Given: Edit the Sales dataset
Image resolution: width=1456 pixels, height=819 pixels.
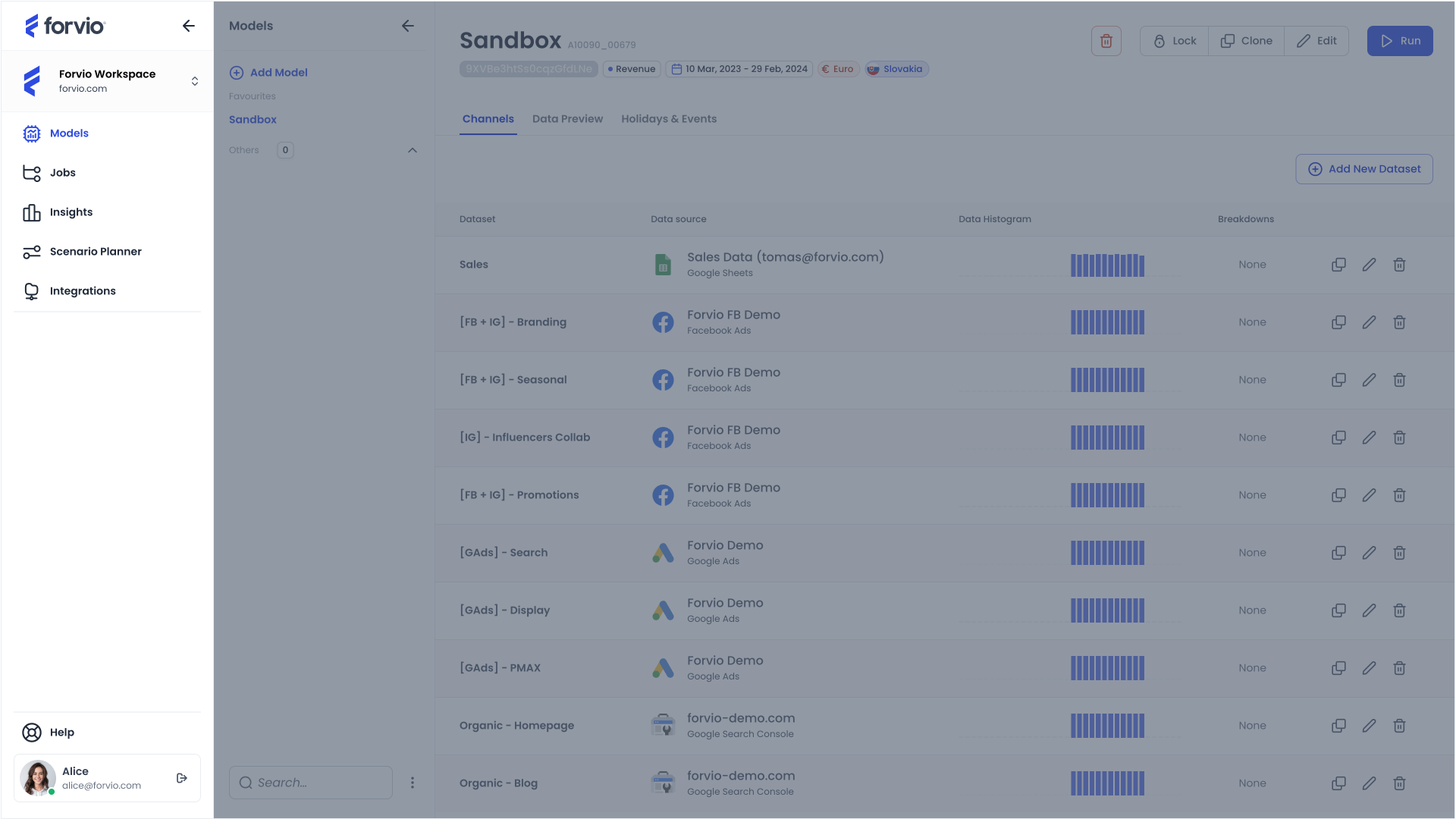Looking at the screenshot, I should [x=1369, y=265].
